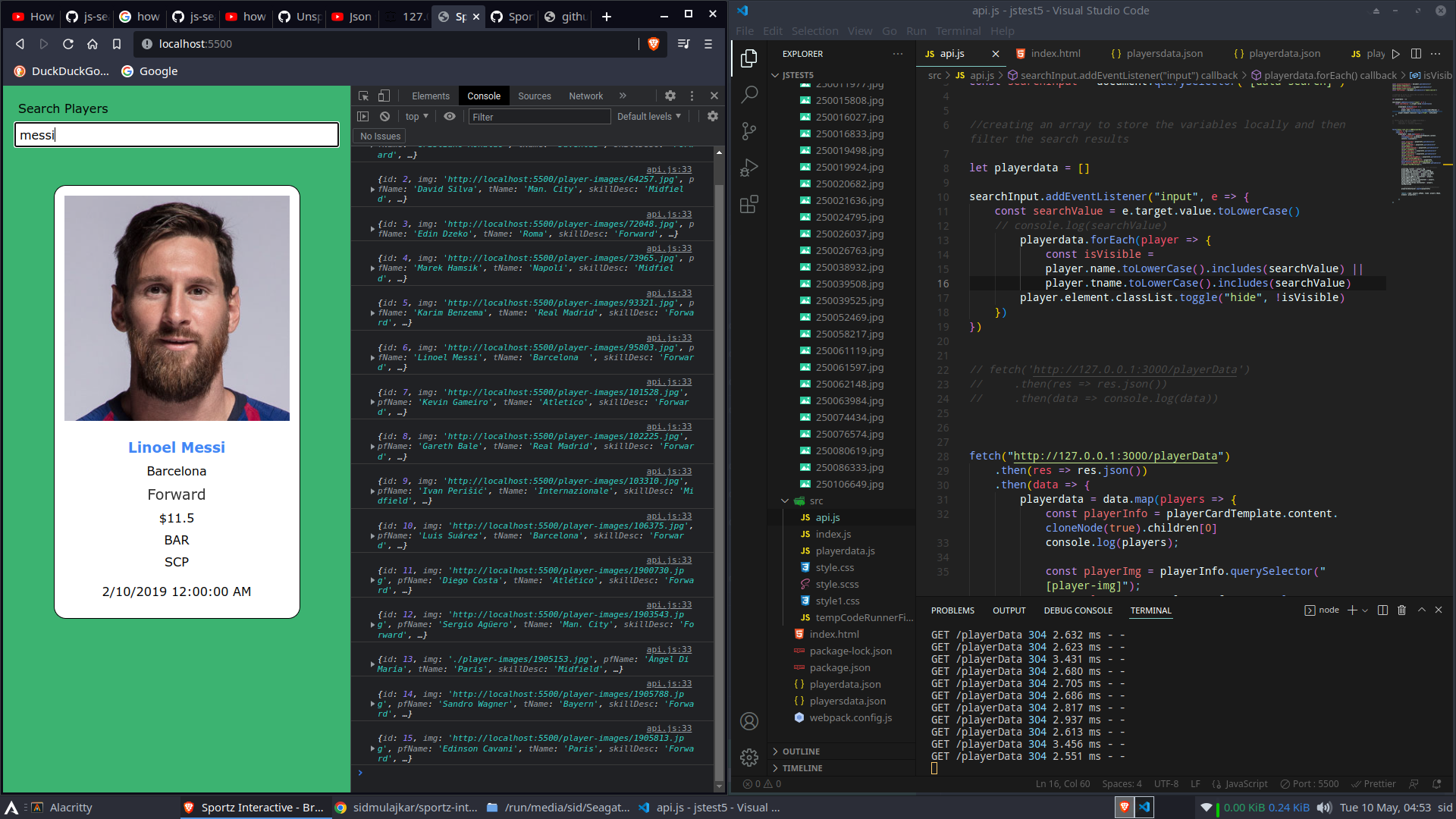Toggle console sidebar panel icon
This screenshot has height=819, width=1456.
click(x=363, y=116)
